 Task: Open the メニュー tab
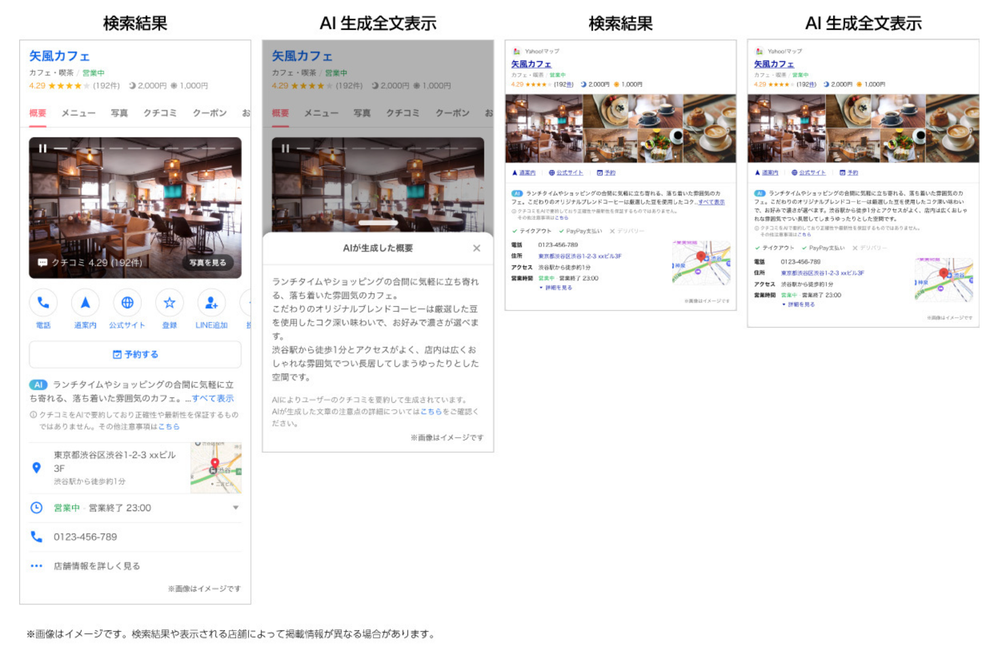pos(79,113)
